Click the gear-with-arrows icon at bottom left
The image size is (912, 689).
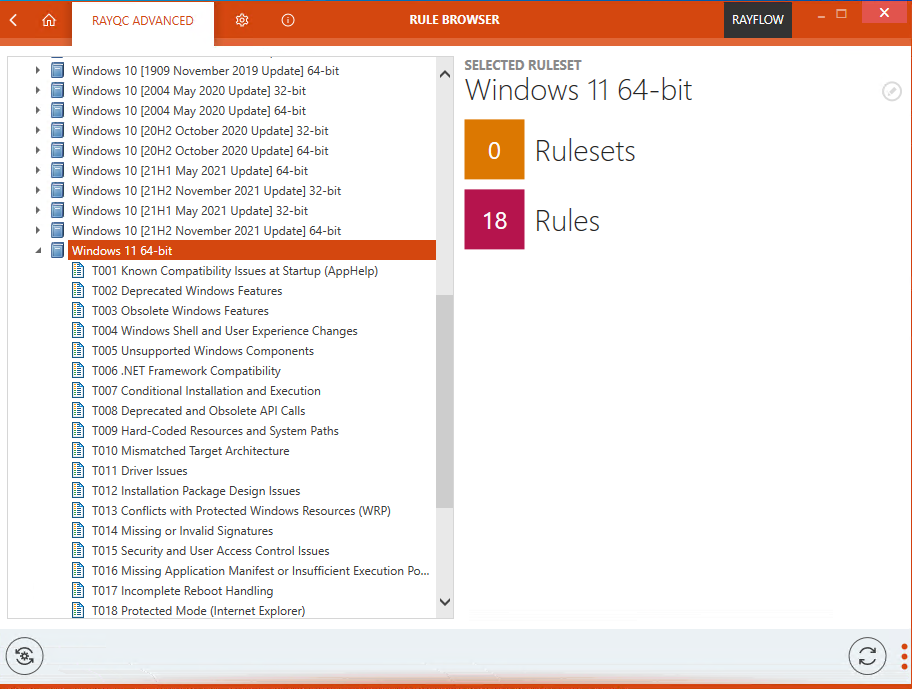(24, 656)
